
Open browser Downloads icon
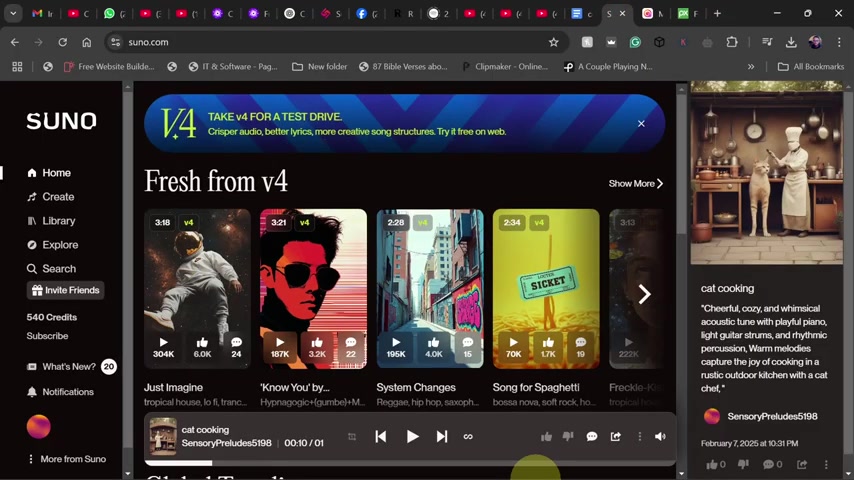pyautogui.click(x=791, y=42)
